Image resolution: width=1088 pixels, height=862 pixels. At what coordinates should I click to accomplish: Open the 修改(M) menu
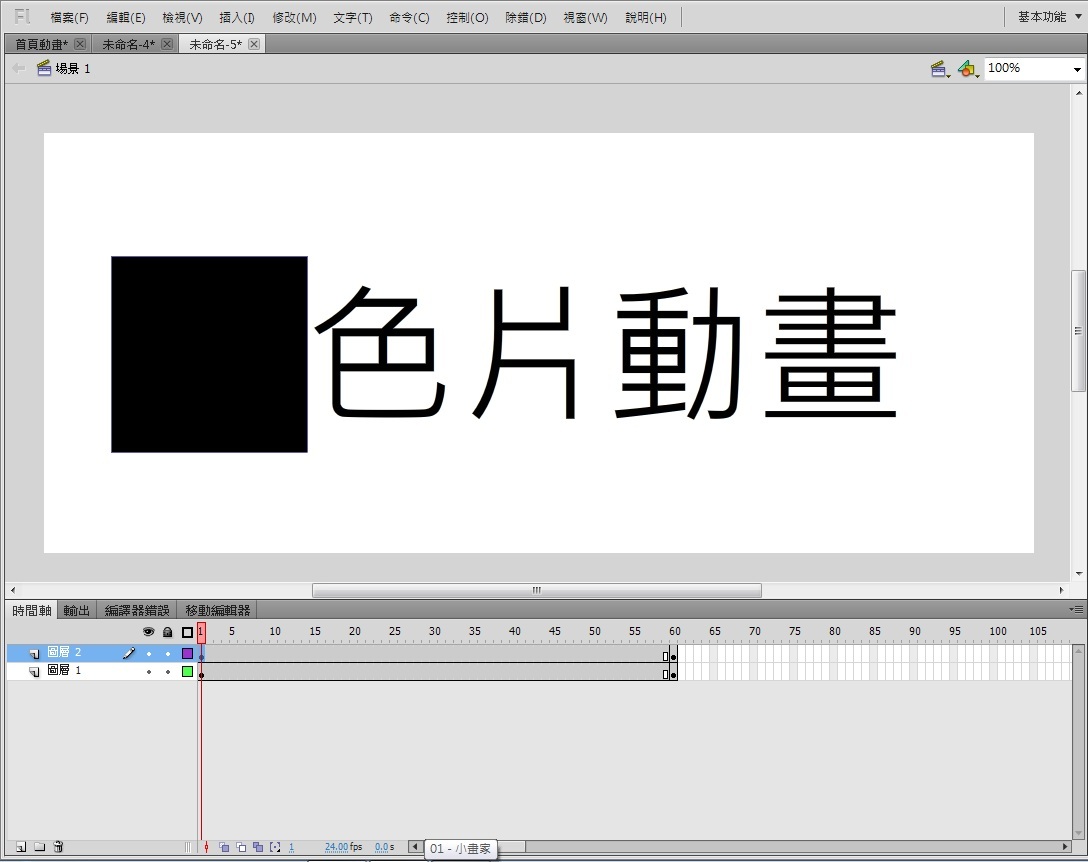[x=294, y=17]
